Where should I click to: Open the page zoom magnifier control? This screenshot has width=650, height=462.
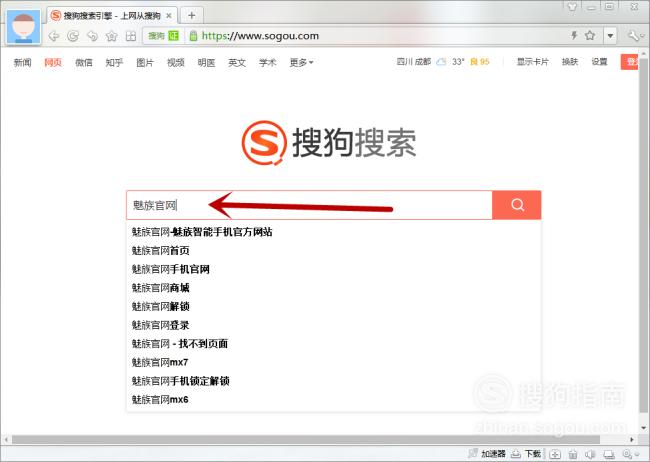(x=631, y=455)
